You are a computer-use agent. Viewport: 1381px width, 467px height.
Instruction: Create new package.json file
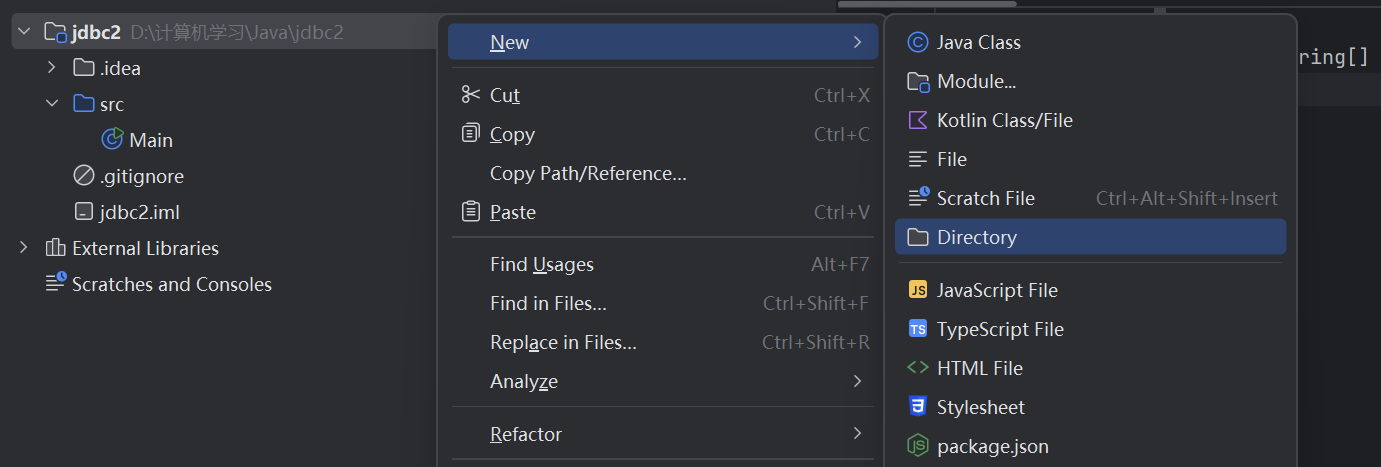pos(1090,446)
